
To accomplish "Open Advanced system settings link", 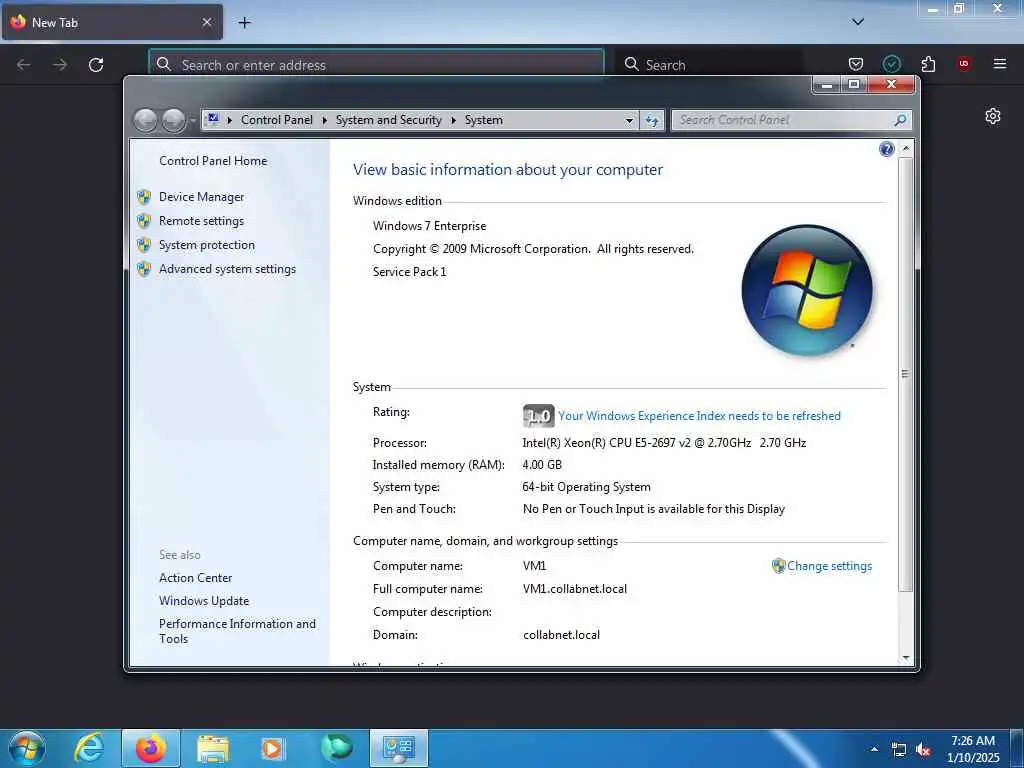I will click(227, 269).
